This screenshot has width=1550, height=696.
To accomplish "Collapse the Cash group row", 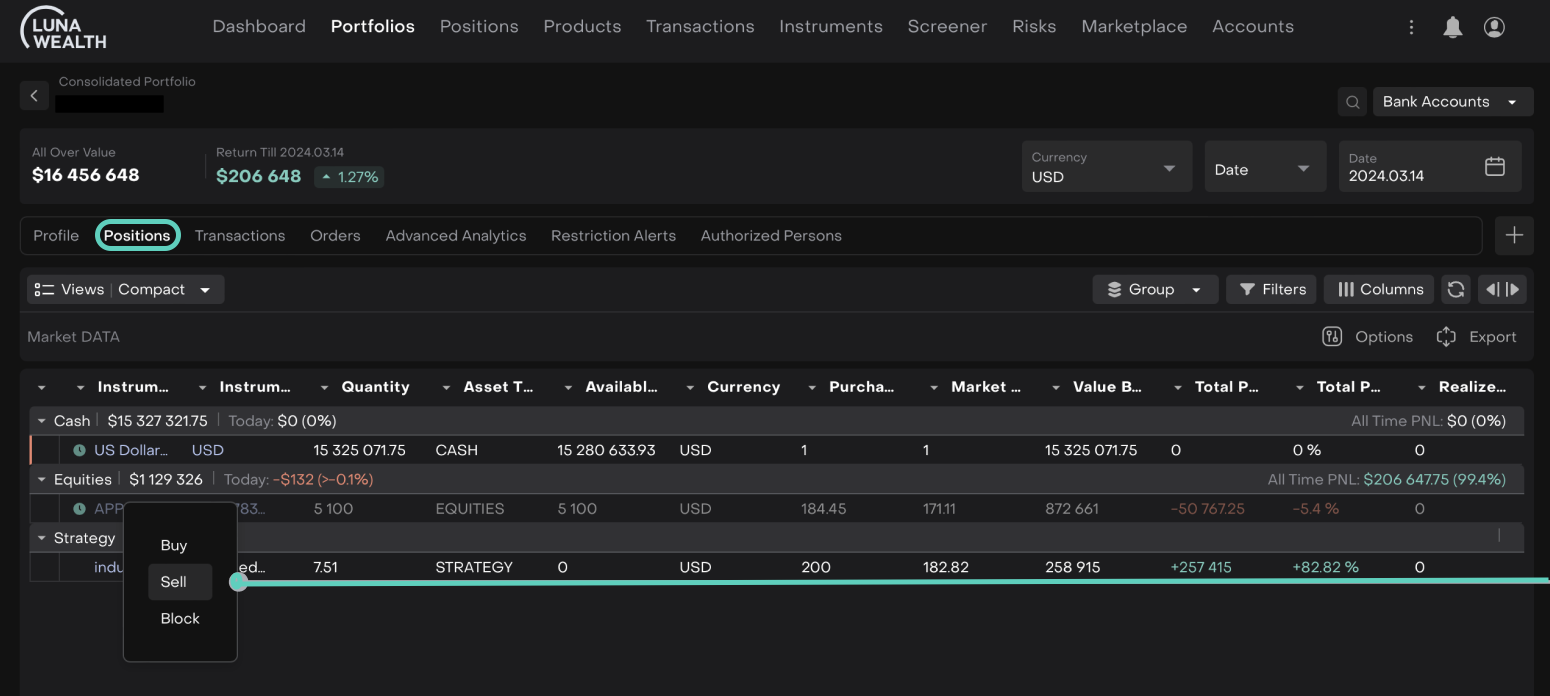I will [x=42, y=421].
